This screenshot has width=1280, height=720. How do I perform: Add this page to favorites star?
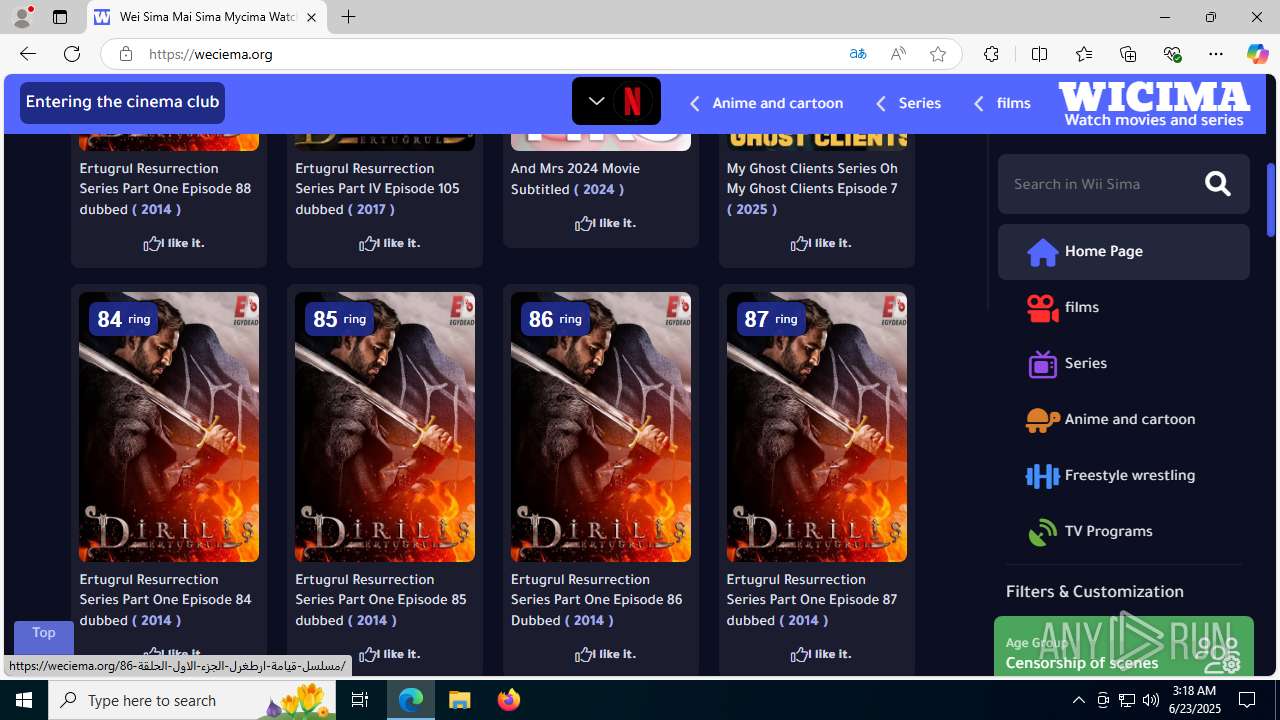(937, 54)
